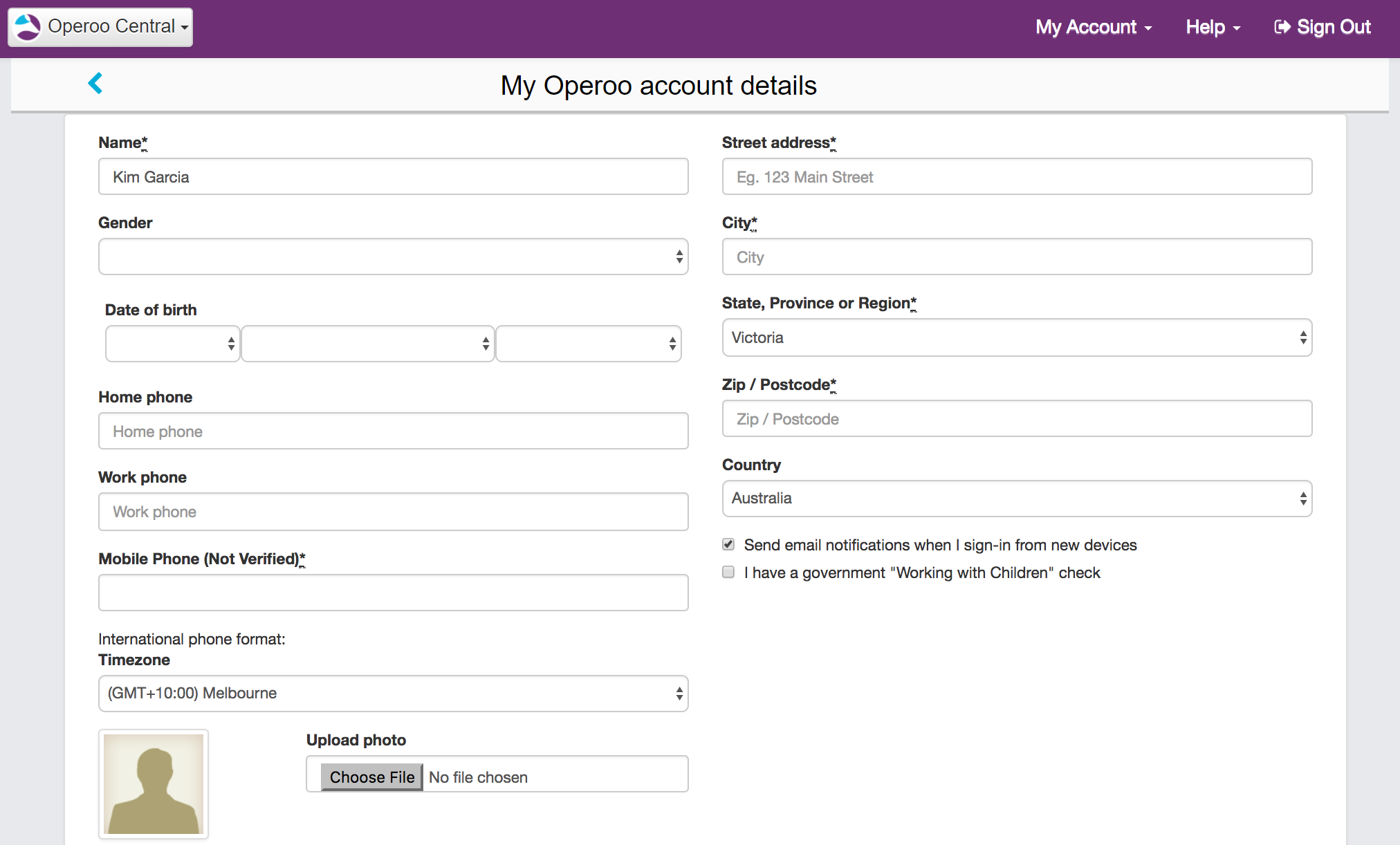Open the Country Australia dropdown
The image size is (1400, 845).
click(1017, 498)
